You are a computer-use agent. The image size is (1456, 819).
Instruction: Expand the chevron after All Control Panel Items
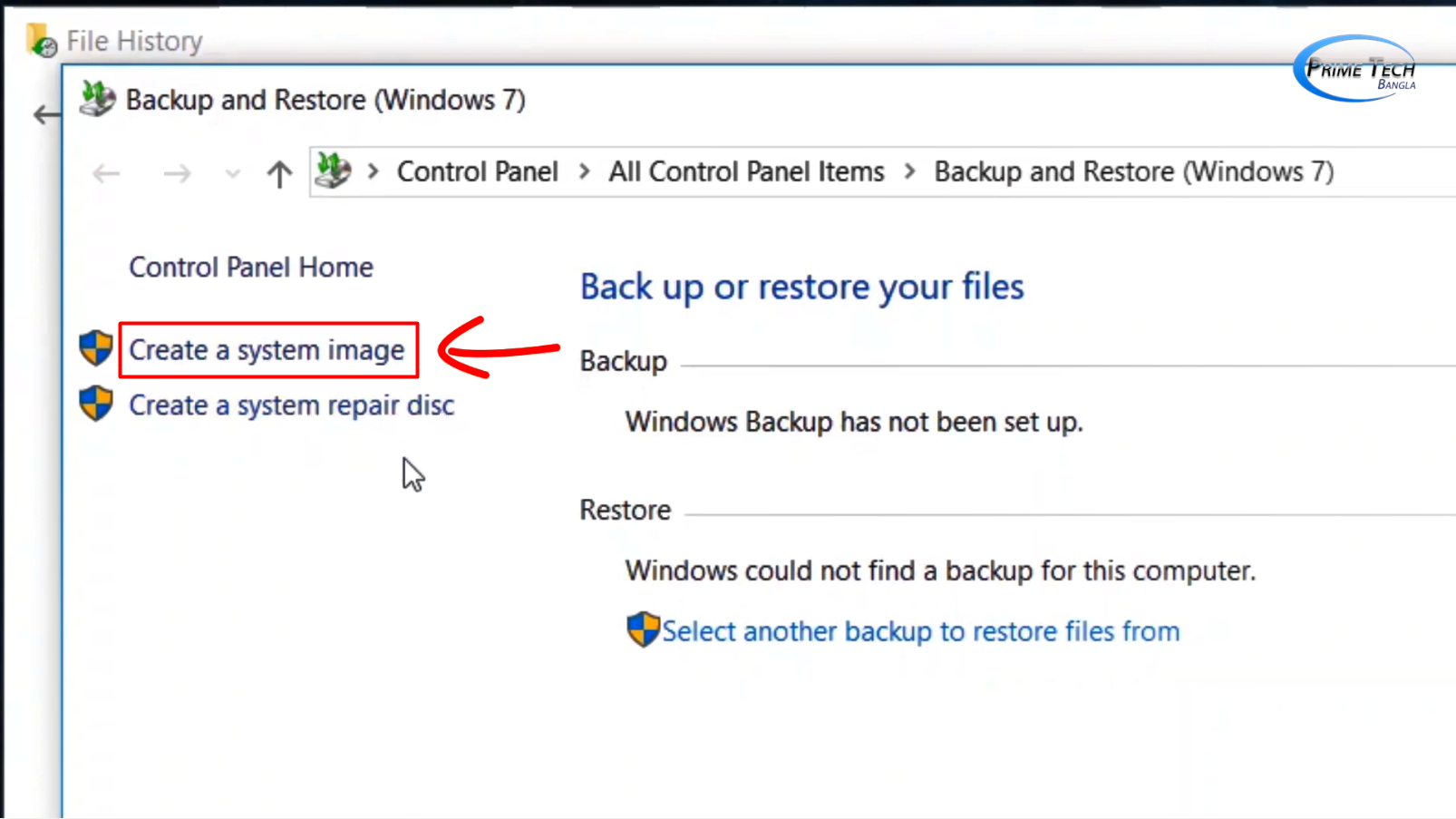click(910, 171)
